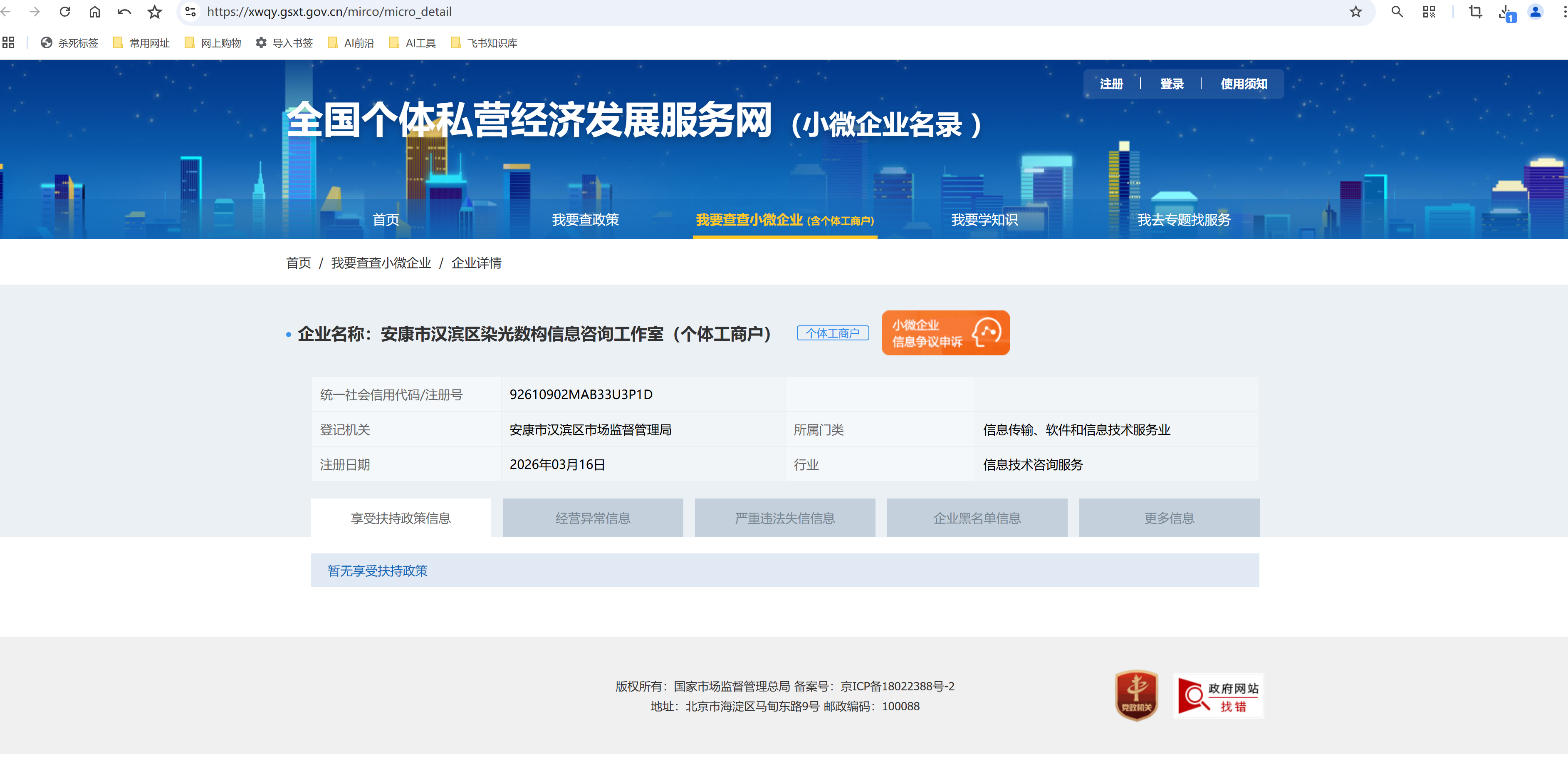1568x759 pixels.
Task: Open the site information icon beside URL
Action: pyautogui.click(x=190, y=12)
